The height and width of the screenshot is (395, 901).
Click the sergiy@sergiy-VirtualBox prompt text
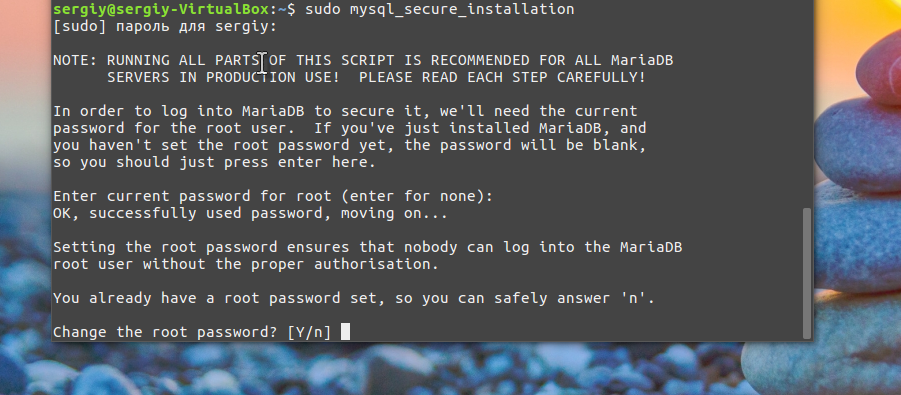tap(160, 9)
